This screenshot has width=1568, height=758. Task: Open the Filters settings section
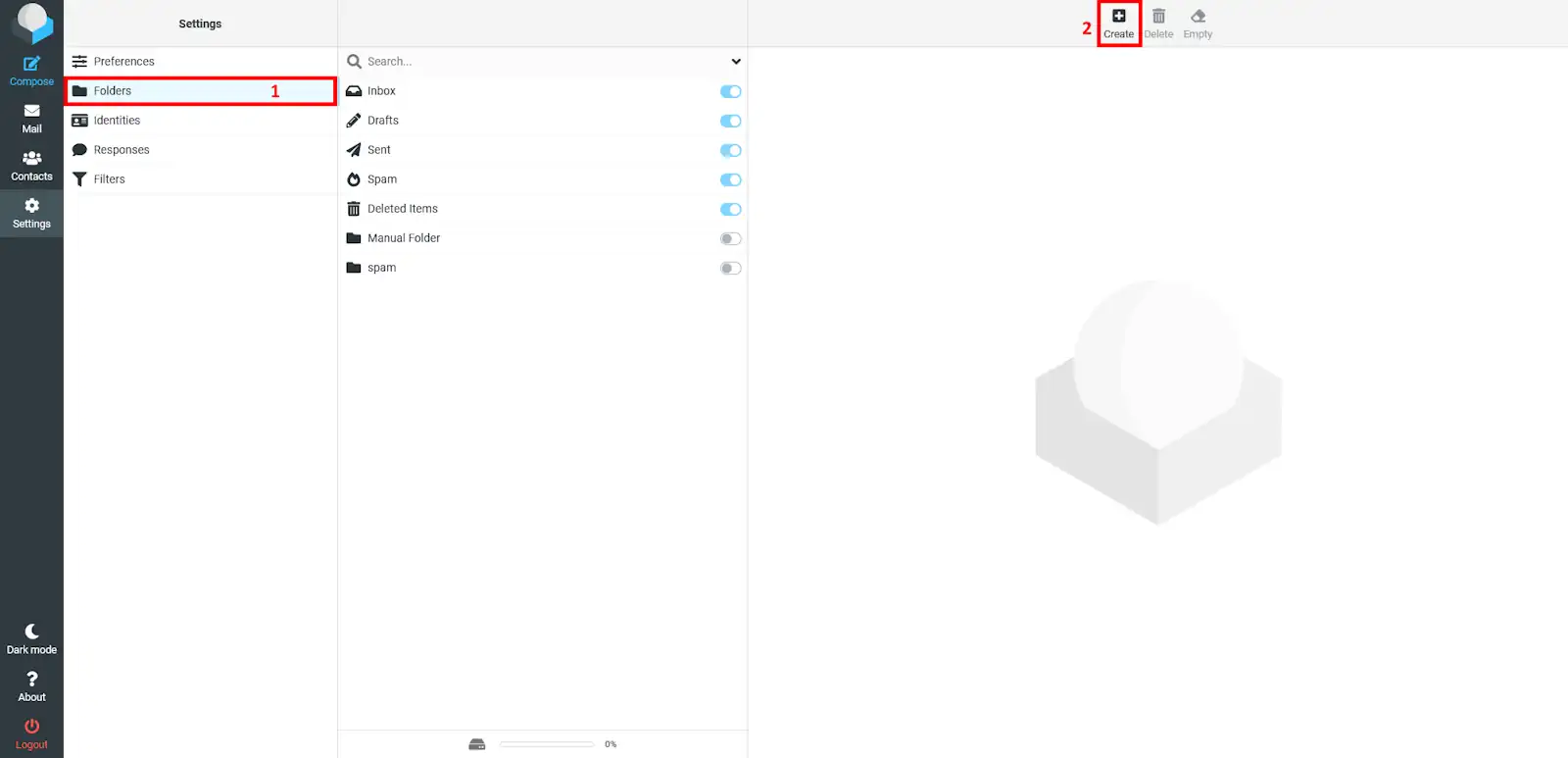click(x=109, y=179)
